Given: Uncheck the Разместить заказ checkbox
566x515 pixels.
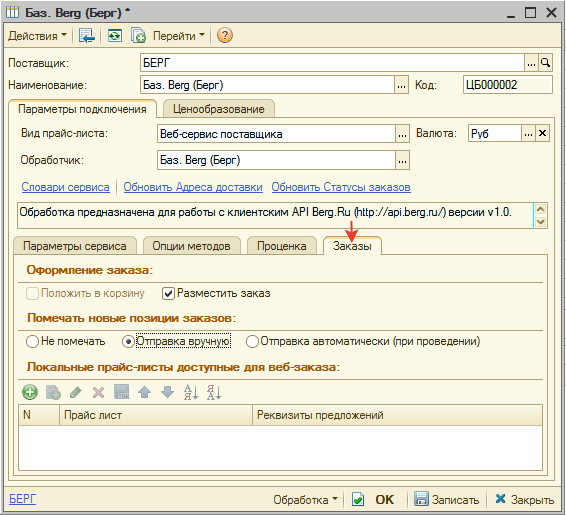Looking at the screenshot, I should coord(168,293).
